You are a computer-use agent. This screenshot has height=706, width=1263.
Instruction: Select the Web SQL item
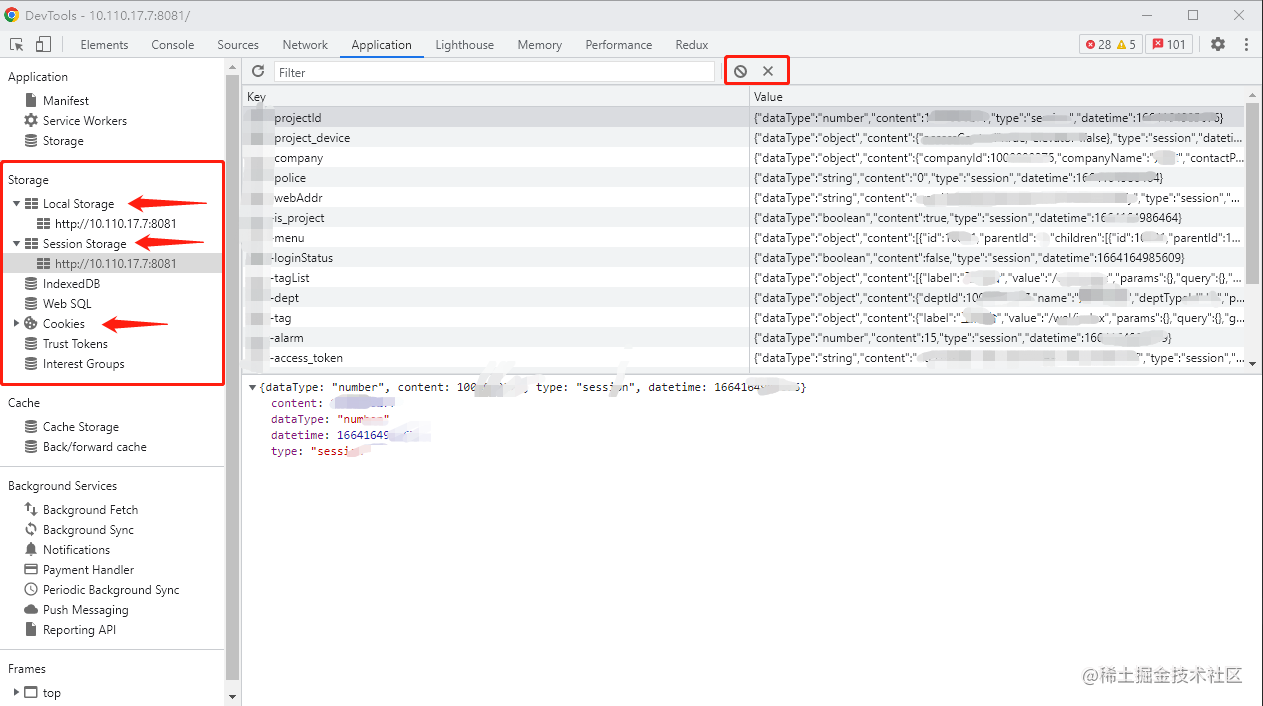coord(67,304)
